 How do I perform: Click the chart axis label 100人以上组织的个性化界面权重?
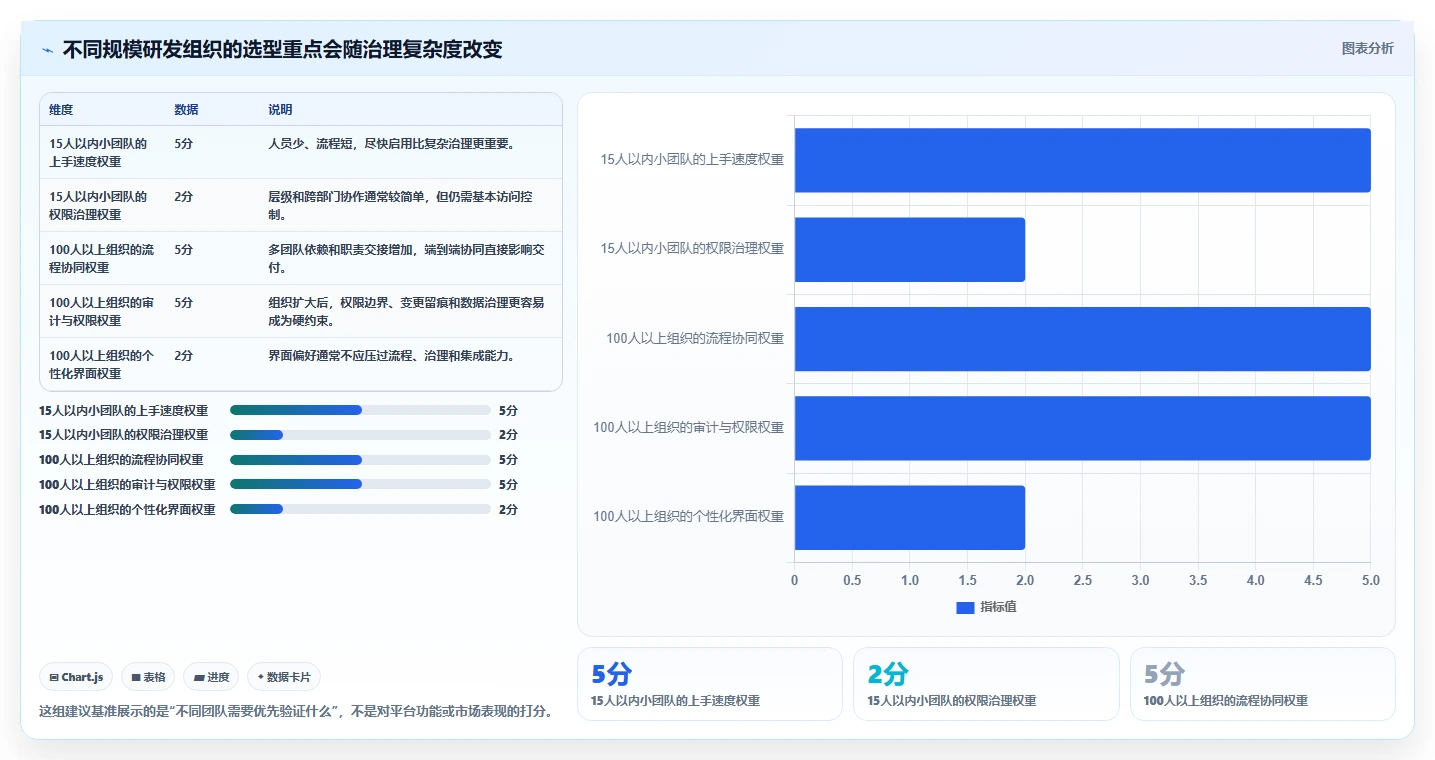point(689,517)
